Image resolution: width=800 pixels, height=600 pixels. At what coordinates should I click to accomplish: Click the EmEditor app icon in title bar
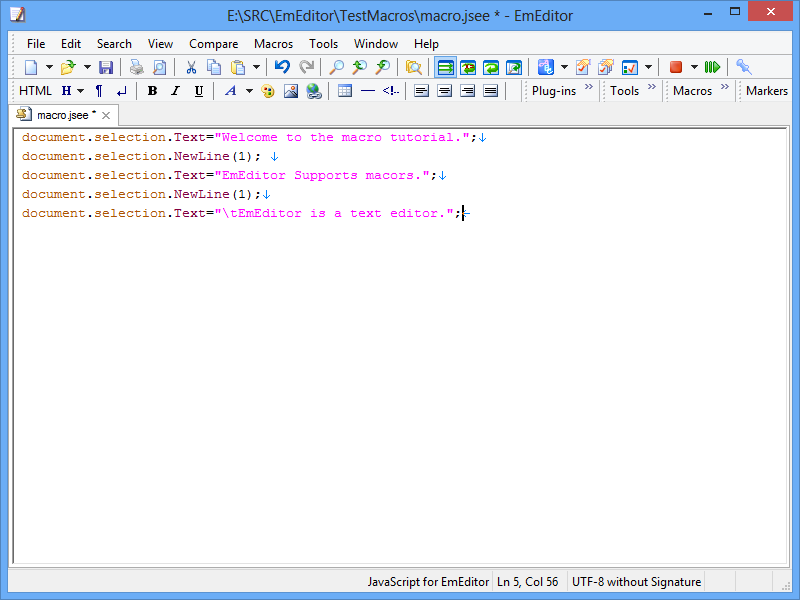click(x=17, y=14)
